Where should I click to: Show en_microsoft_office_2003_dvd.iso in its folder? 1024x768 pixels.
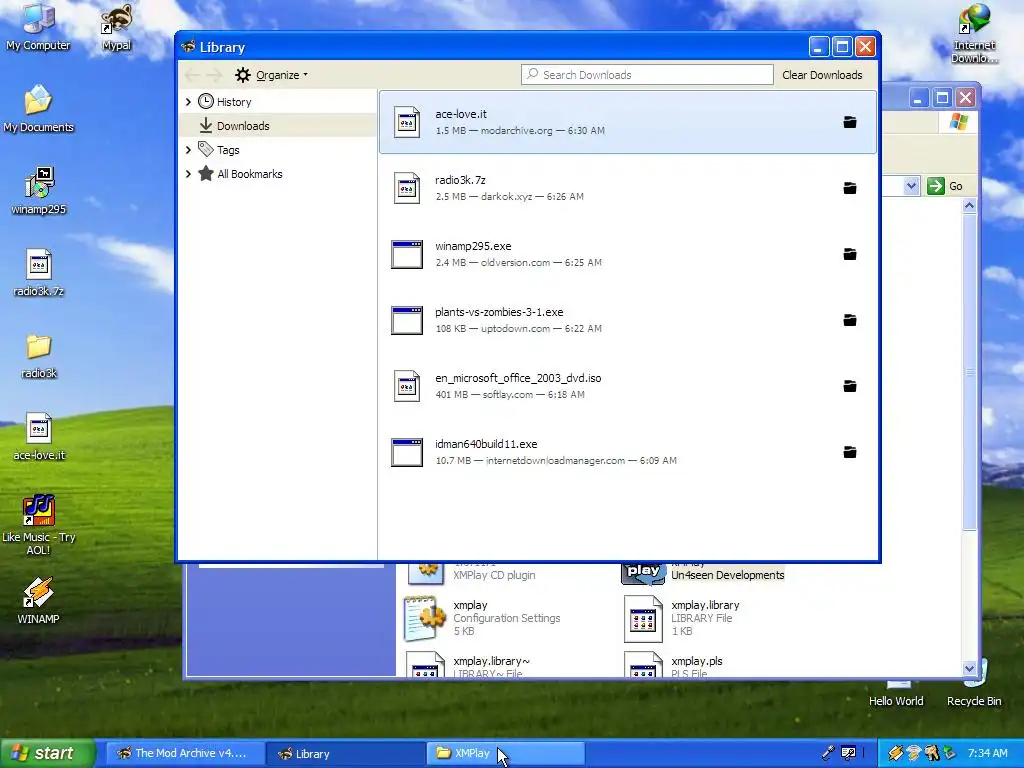point(849,386)
